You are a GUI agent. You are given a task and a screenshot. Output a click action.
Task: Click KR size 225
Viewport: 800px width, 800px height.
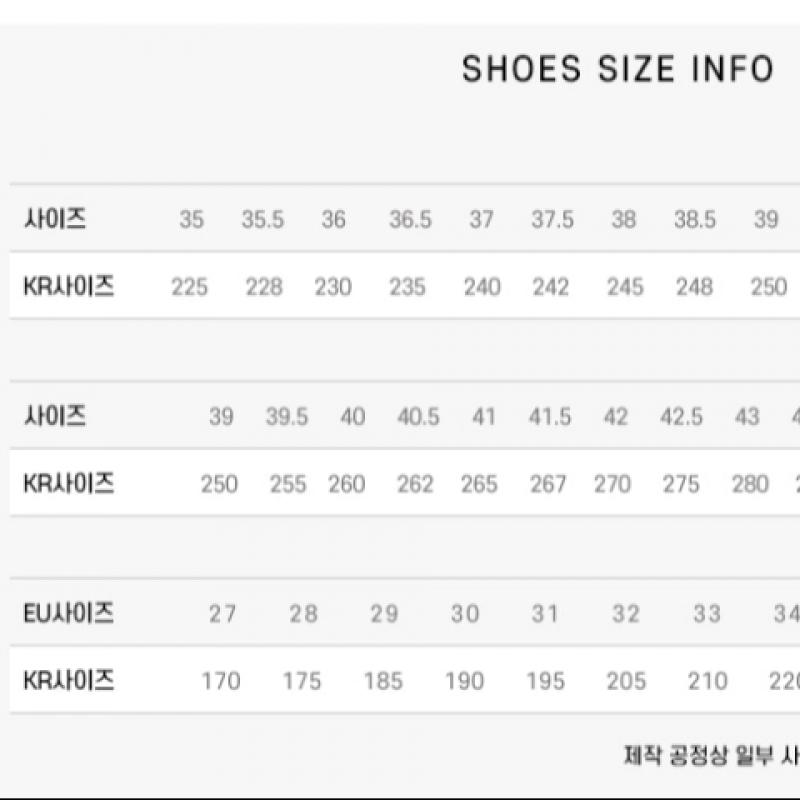tap(189, 287)
